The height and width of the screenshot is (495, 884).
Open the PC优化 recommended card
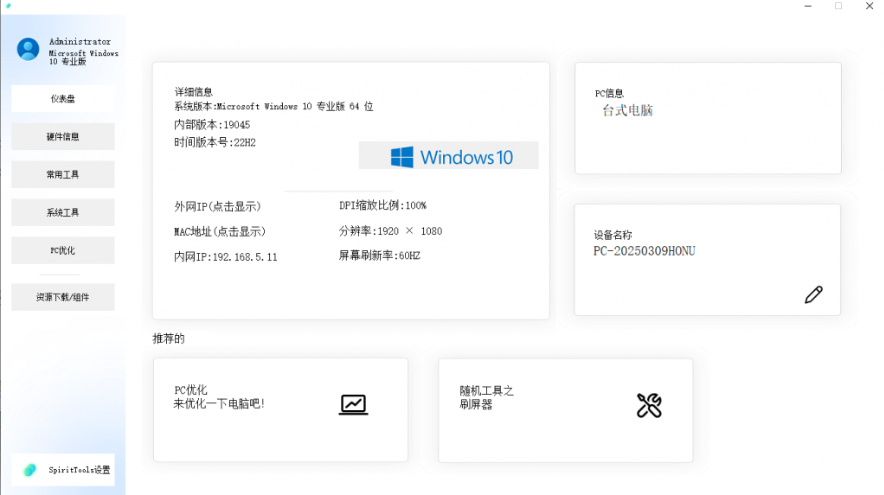click(x=280, y=410)
